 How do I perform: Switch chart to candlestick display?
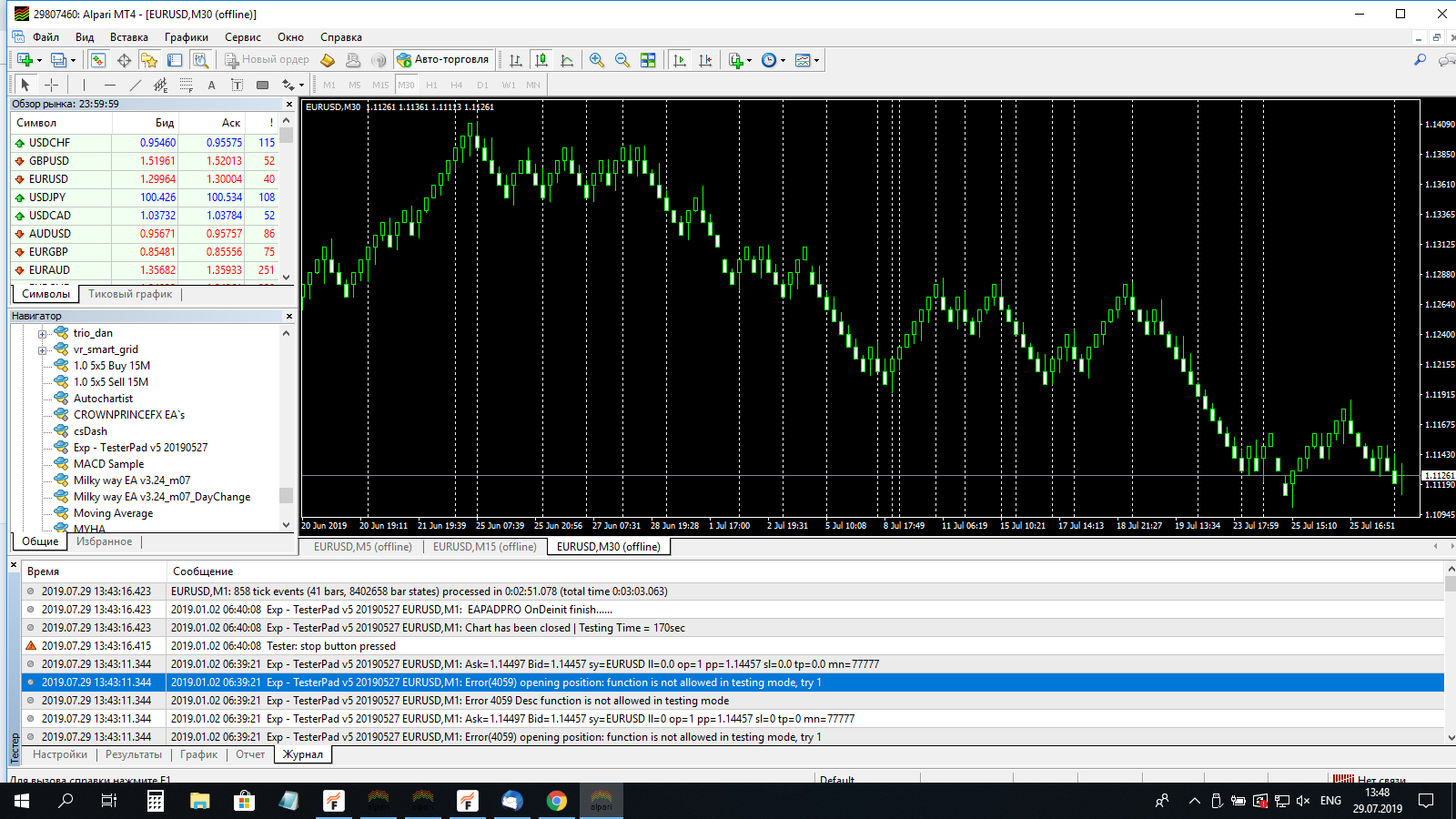pyautogui.click(x=541, y=60)
